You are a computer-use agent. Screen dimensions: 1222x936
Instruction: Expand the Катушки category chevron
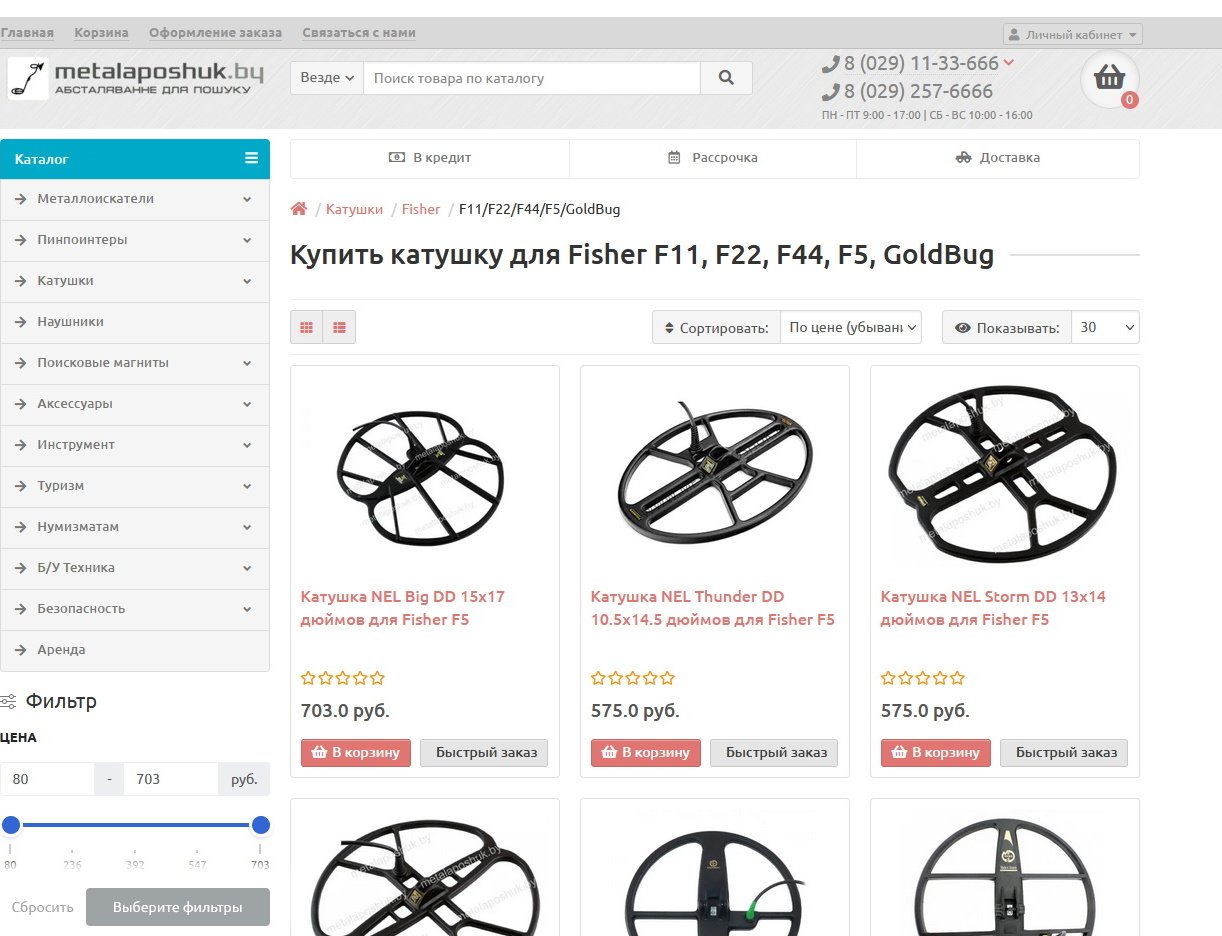pyautogui.click(x=247, y=281)
